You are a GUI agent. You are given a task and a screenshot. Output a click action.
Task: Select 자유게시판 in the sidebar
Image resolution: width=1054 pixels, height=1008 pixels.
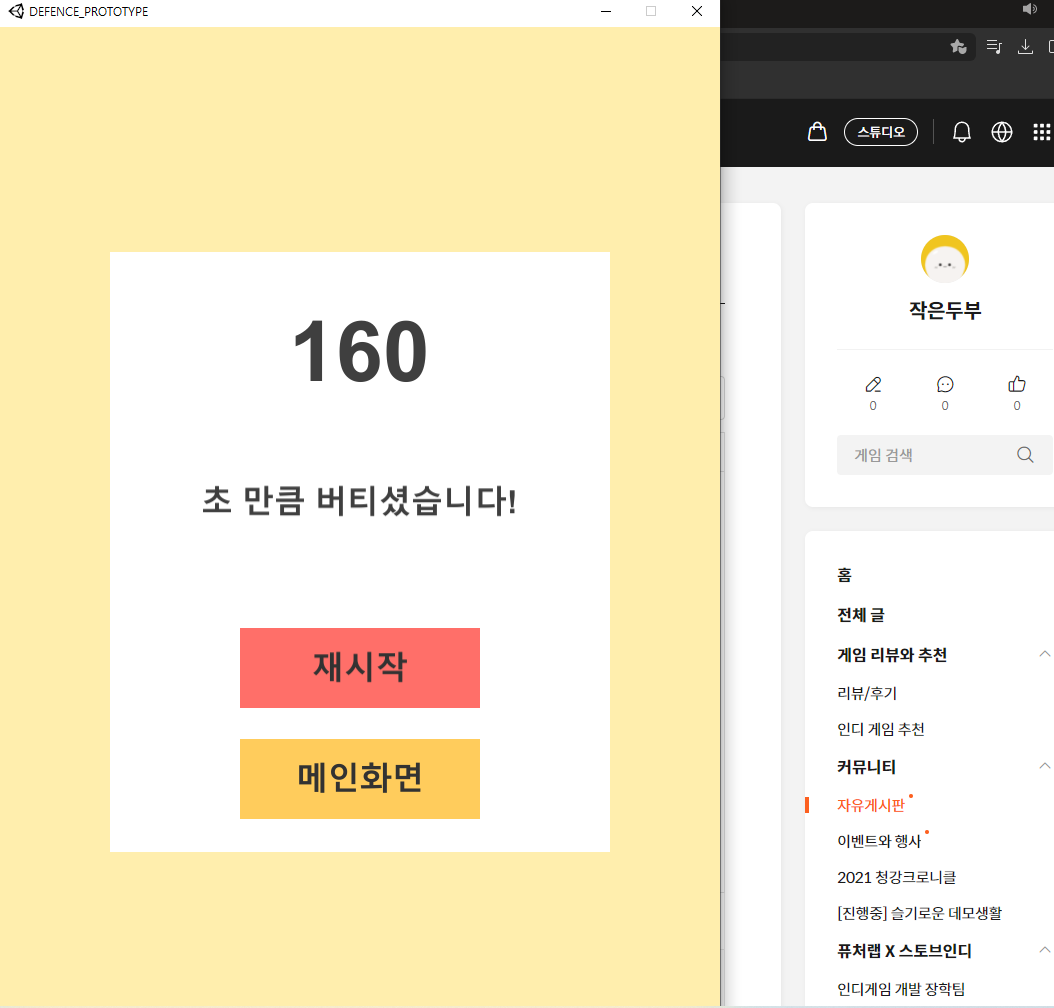[x=870, y=805]
